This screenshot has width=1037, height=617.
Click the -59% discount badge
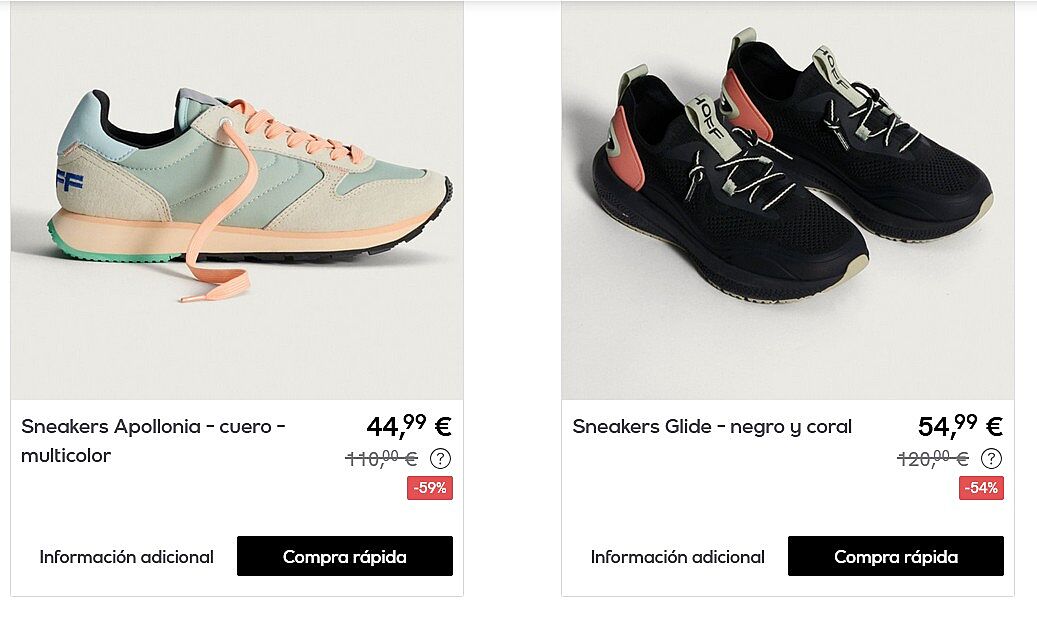pyautogui.click(x=430, y=488)
